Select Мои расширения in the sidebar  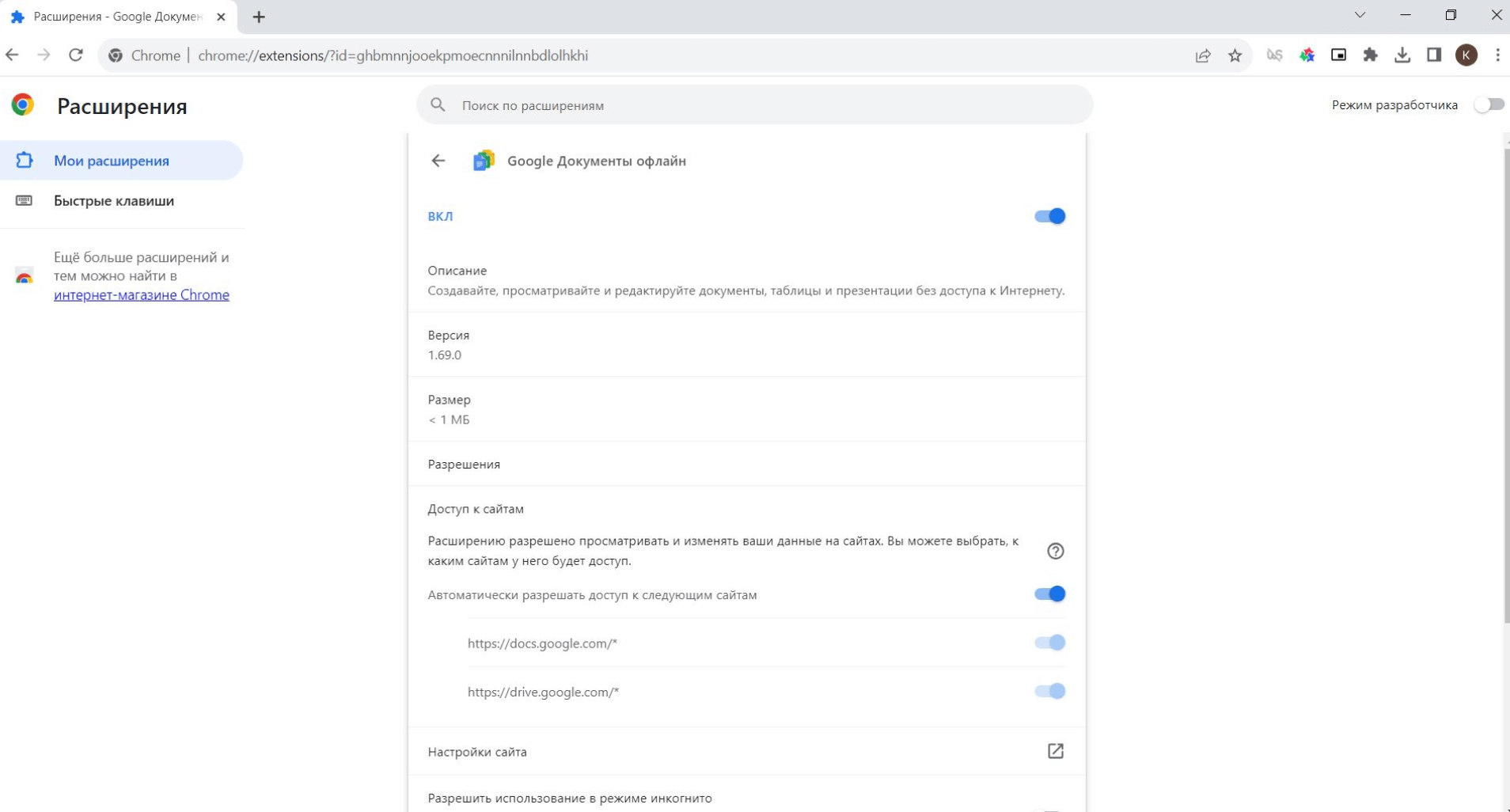click(112, 161)
